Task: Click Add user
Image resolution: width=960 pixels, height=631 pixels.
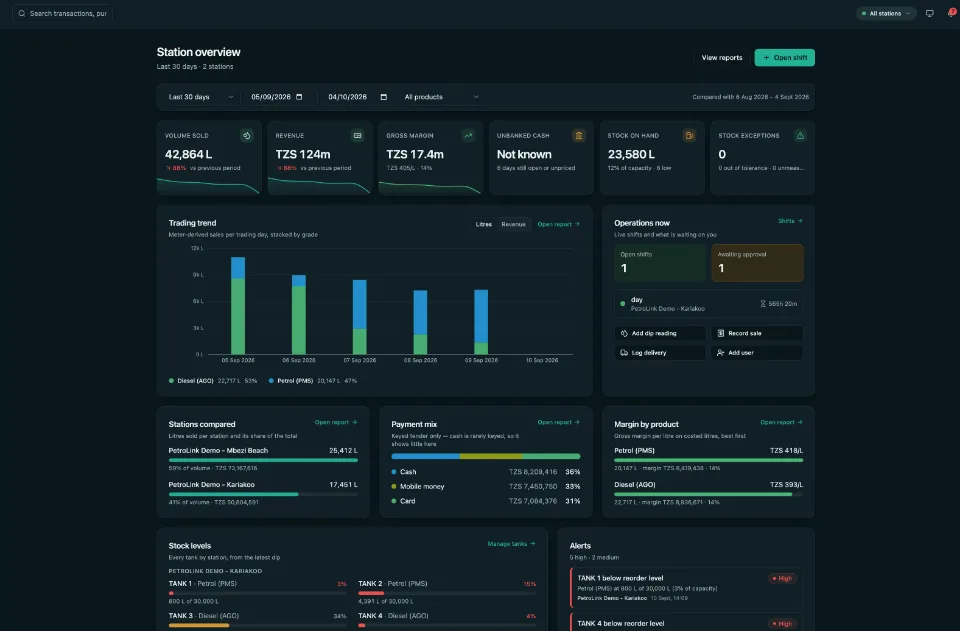Action: tap(757, 353)
